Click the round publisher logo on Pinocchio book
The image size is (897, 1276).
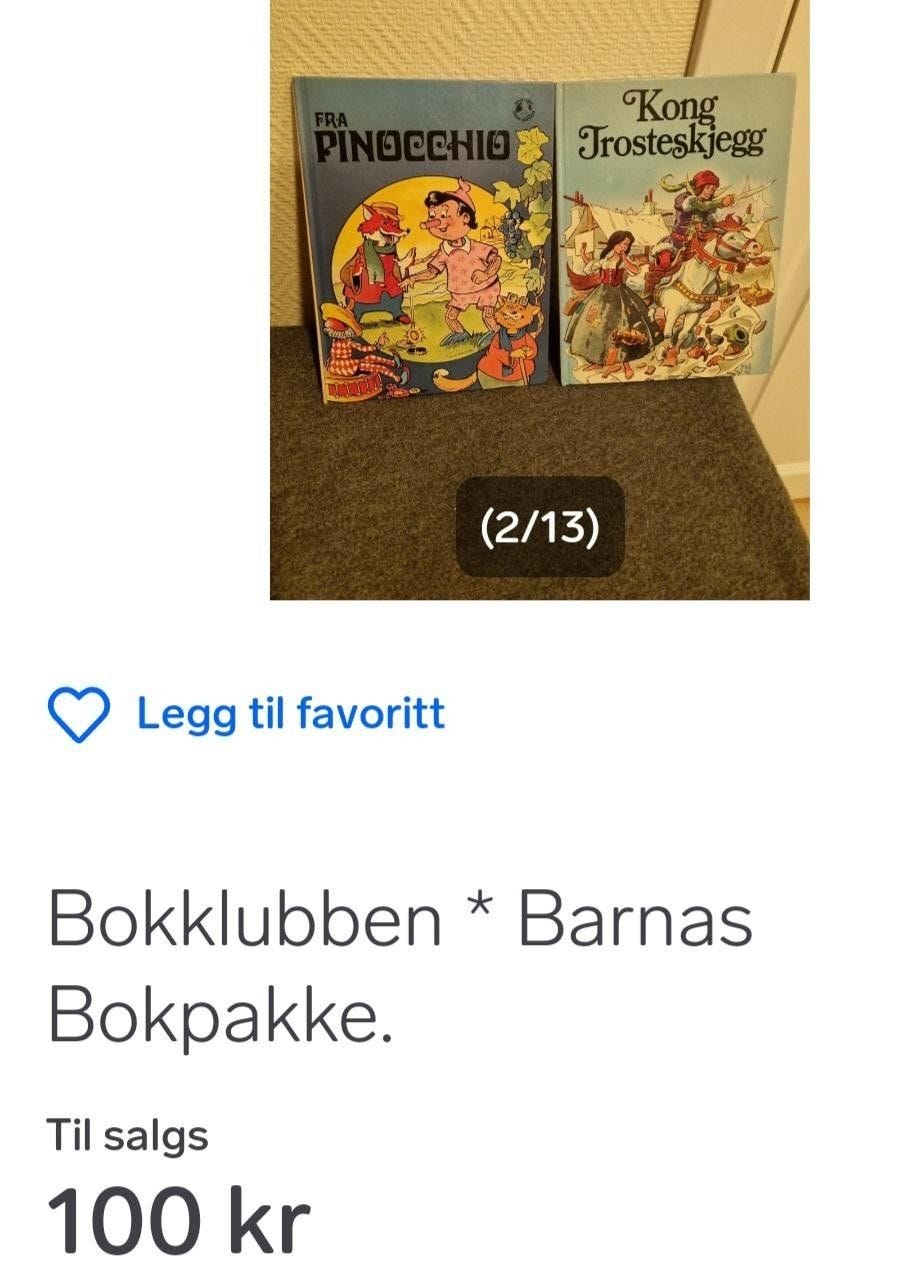click(524, 108)
